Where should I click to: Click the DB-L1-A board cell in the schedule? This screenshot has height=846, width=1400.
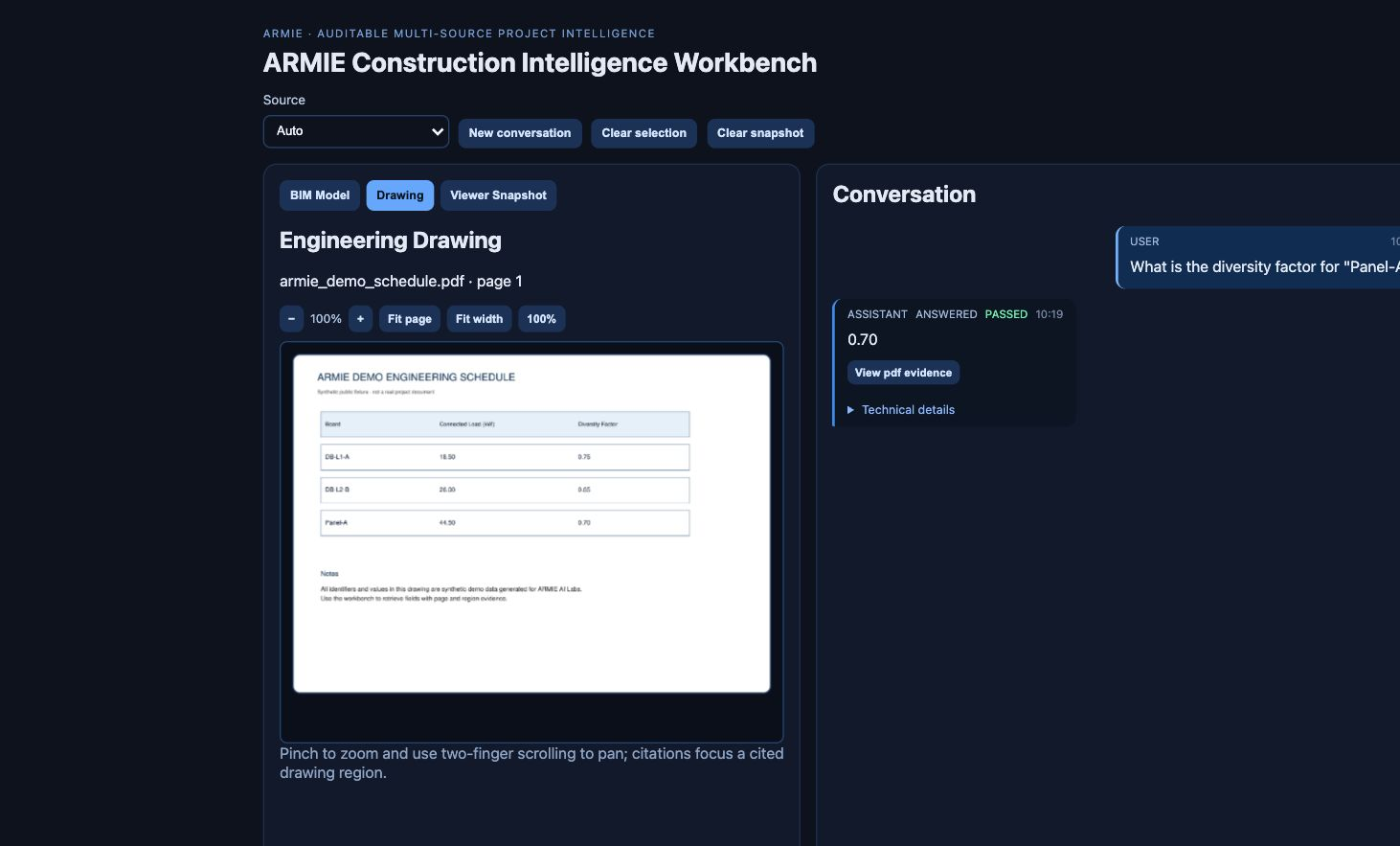pyautogui.click(x=337, y=457)
